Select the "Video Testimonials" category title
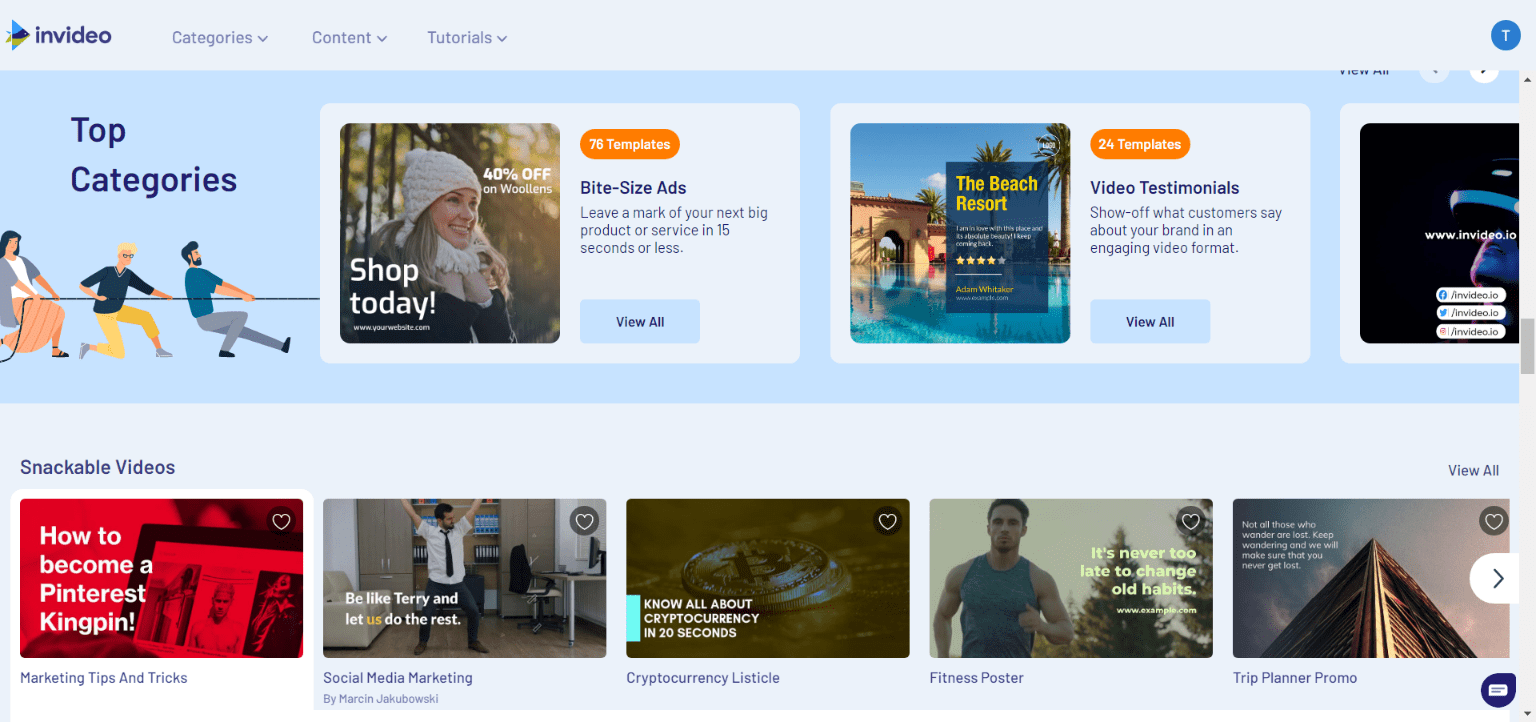Viewport: 1536px width, 722px height. point(1165,188)
